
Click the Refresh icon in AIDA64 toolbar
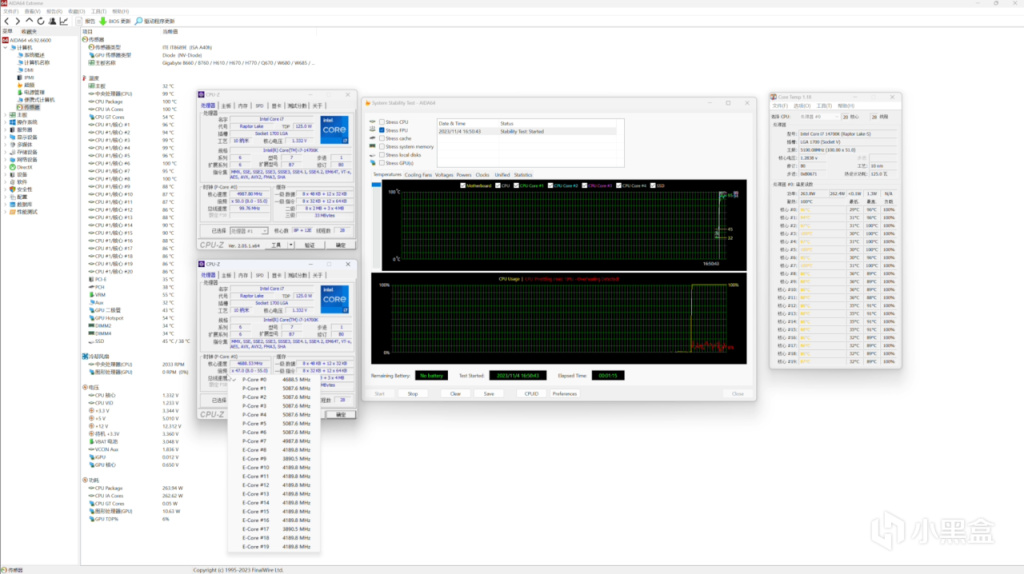(x=41, y=20)
